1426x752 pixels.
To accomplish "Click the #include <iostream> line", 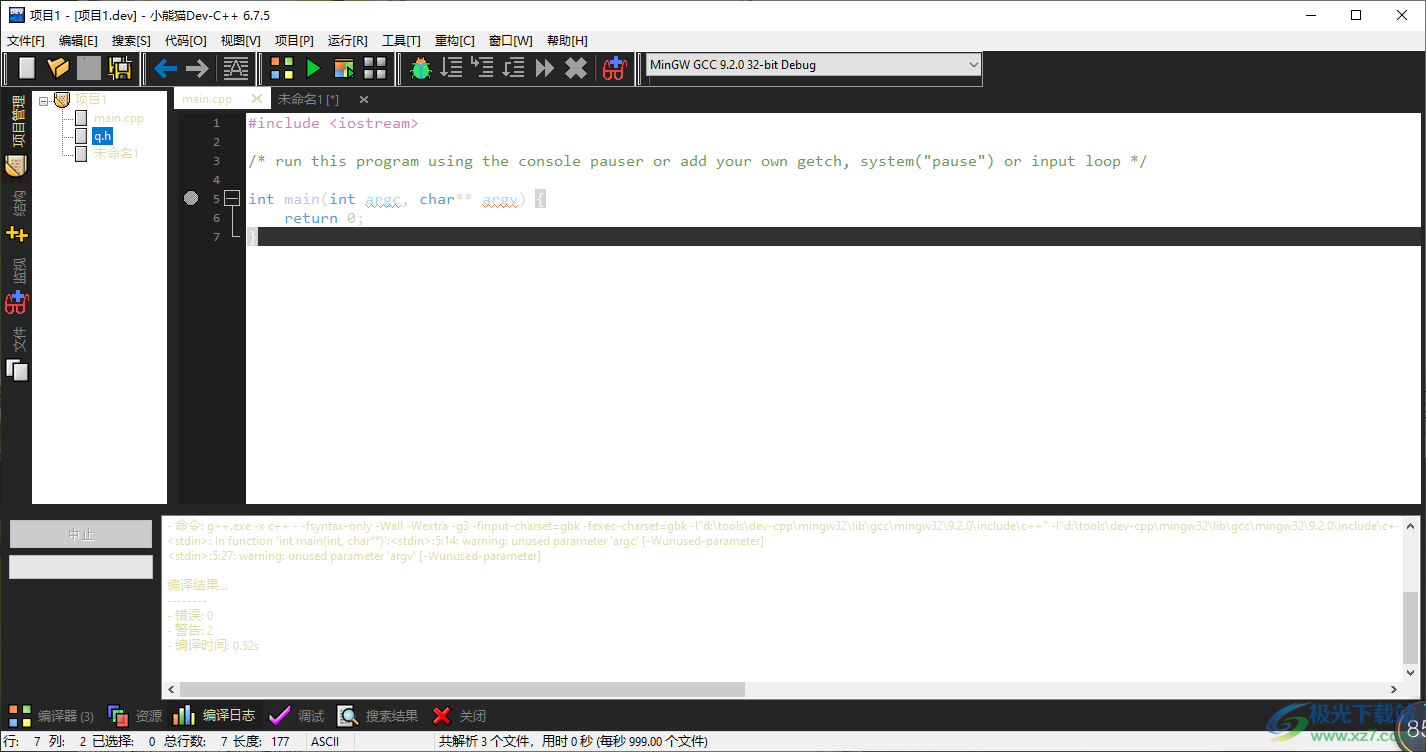I will [333, 123].
